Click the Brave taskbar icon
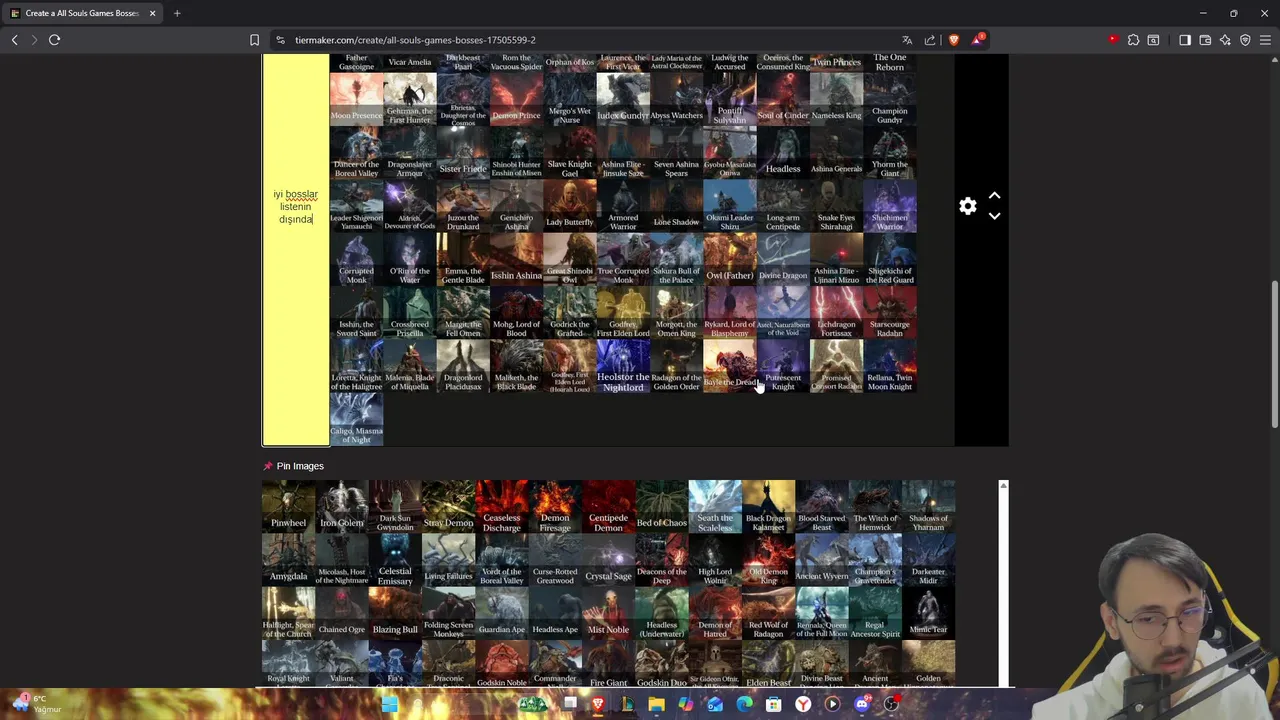Viewport: 1280px width, 720px height. click(598, 704)
